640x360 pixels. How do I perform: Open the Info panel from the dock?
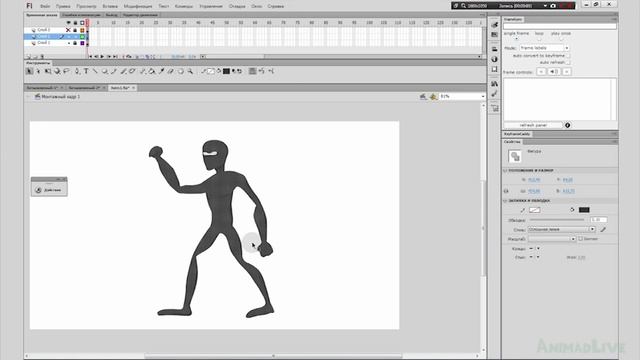pos(494,60)
